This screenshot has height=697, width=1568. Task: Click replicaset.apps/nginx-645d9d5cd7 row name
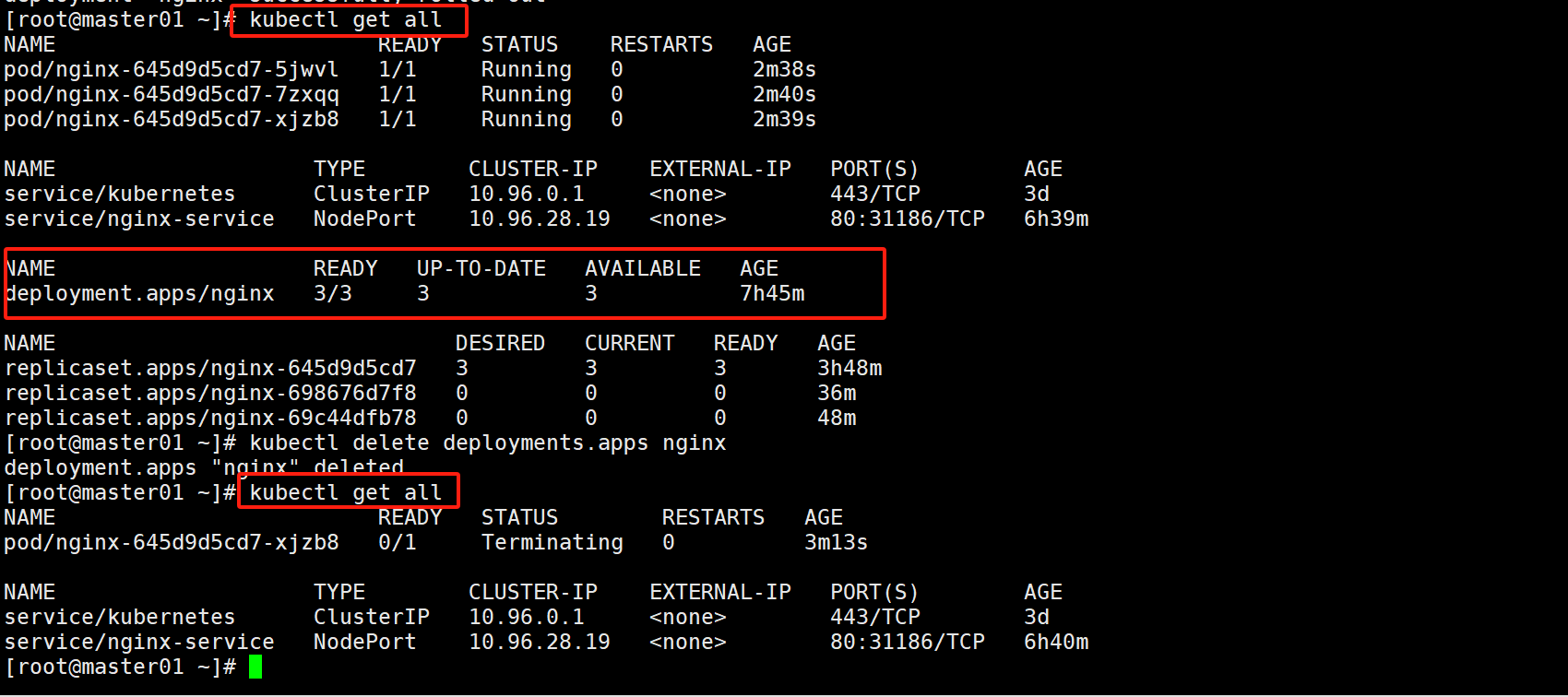210,369
